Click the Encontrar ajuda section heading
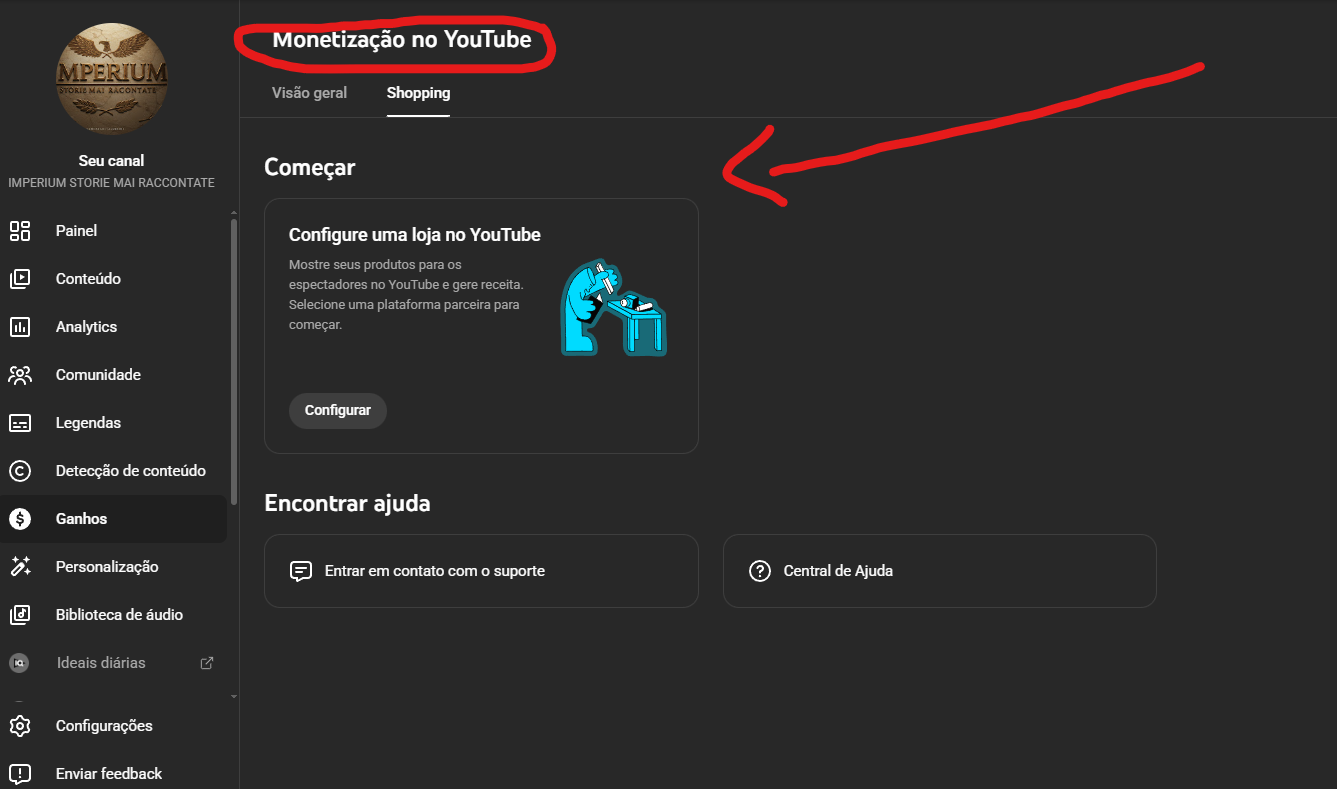Image resolution: width=1337 pixels, height=789 pixels. pyautogui.click(x=348, y=503)
